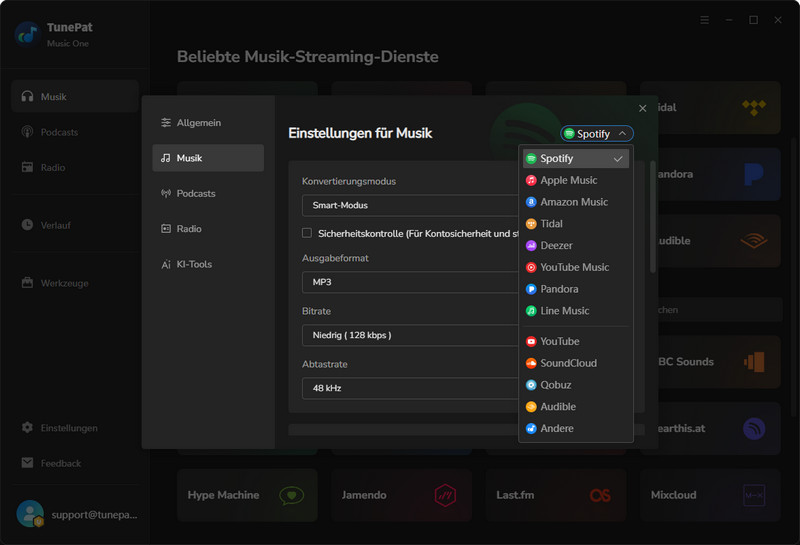Collapse the Spotify service selector dropdown
The width and height of the screenshot is (800, 545).
[x=597, y=134]
